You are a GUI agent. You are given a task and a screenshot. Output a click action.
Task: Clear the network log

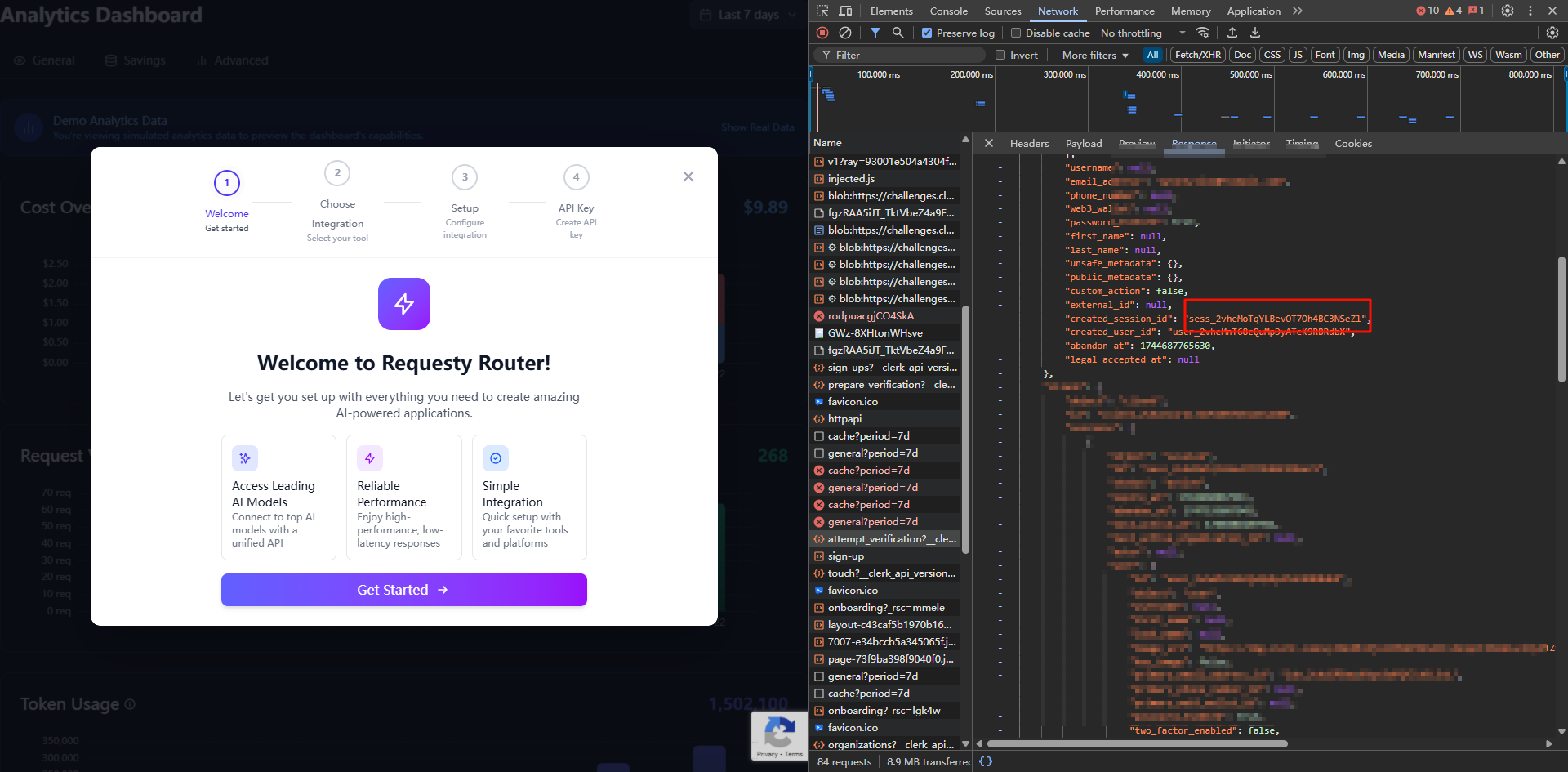click(845, 33)
